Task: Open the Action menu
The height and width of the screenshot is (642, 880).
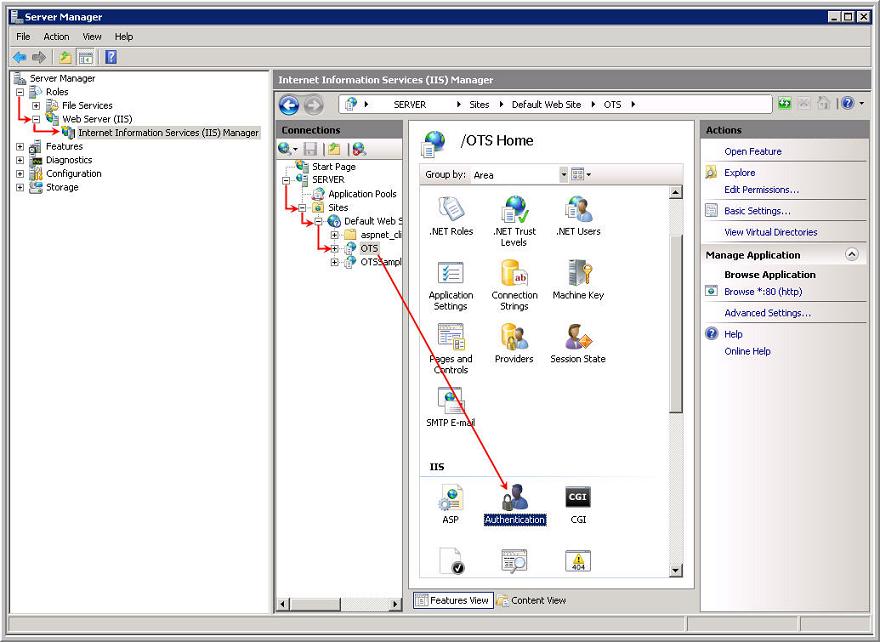Action: (56, 36)
